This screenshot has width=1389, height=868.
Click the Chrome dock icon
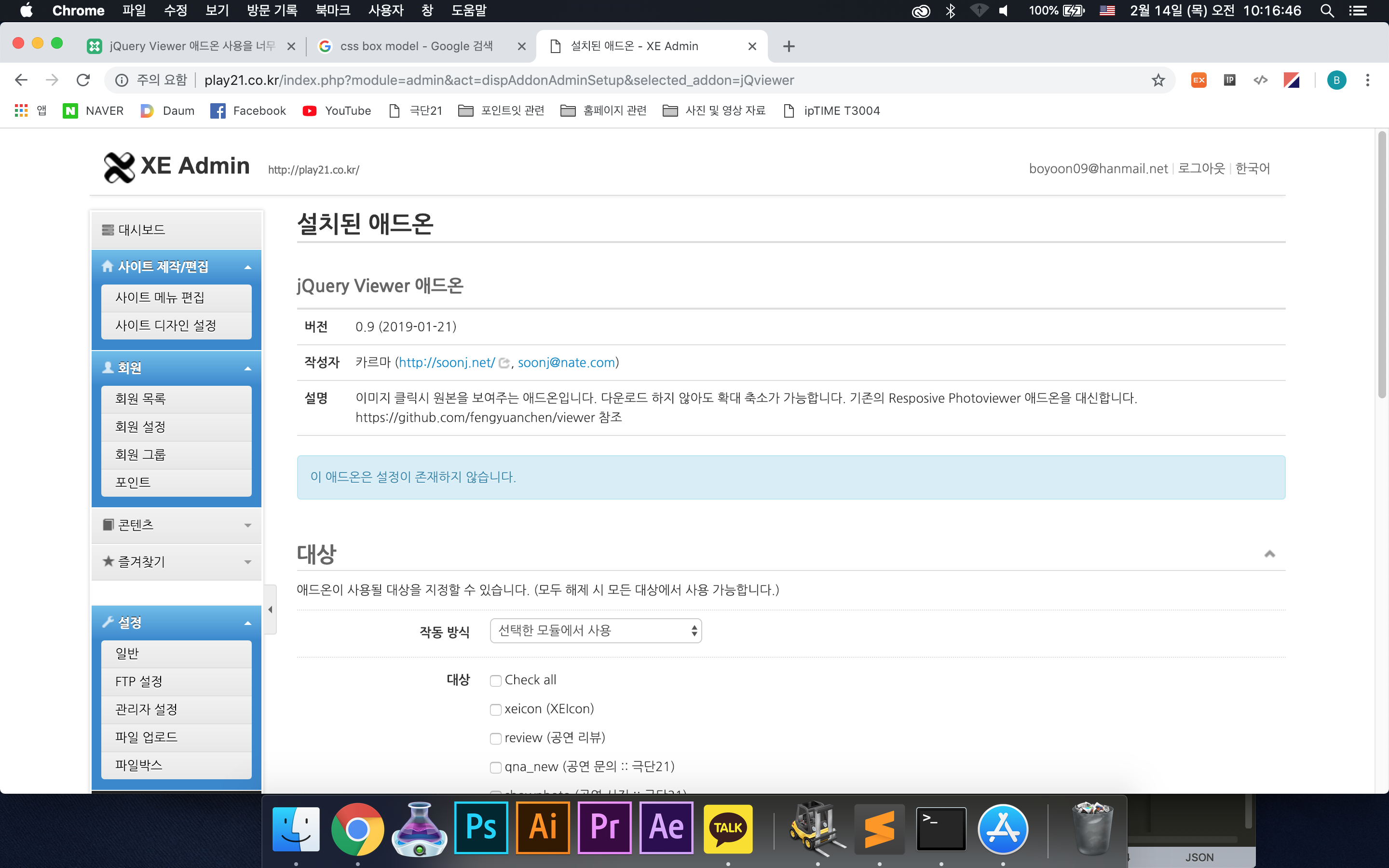click(357, 828)
